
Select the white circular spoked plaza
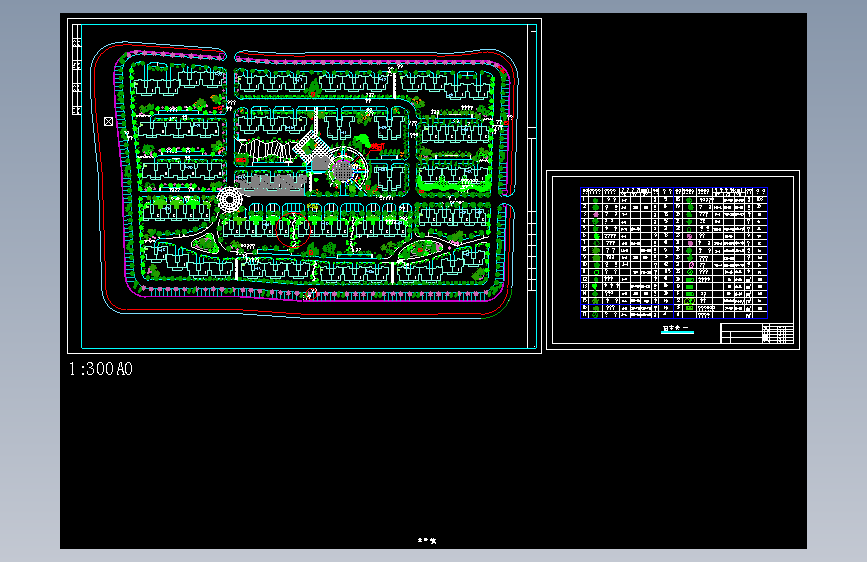coord(229,199)
